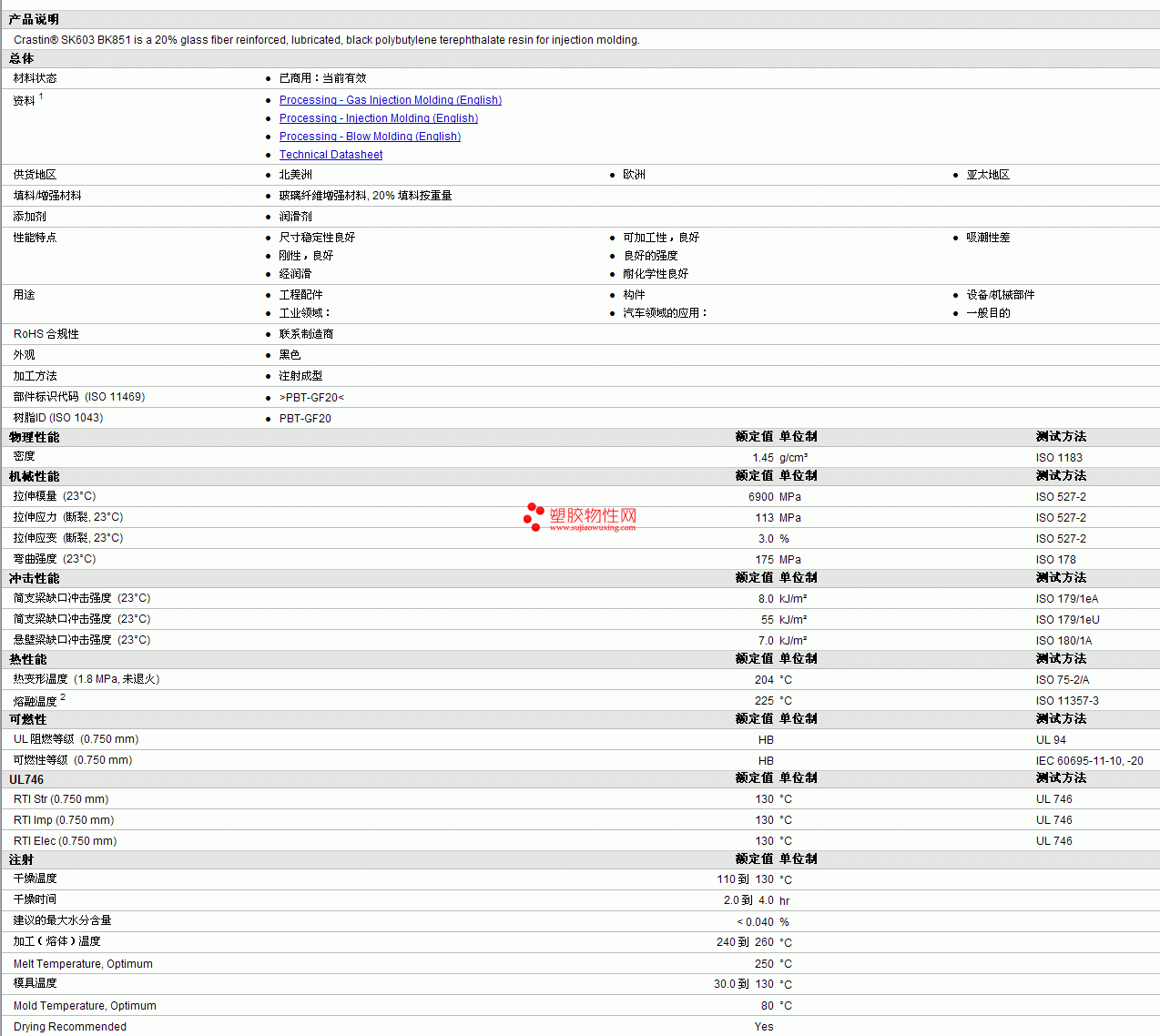1160x1036 pixels.
Task: Select the 产品说明 section header
Action: (34, 19)
